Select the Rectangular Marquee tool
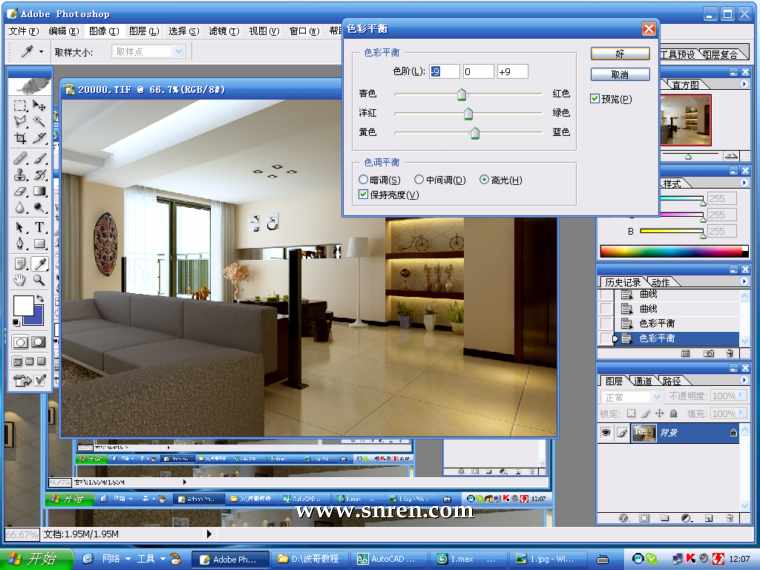Screen dimensions: 760x570 pos(20,106)
